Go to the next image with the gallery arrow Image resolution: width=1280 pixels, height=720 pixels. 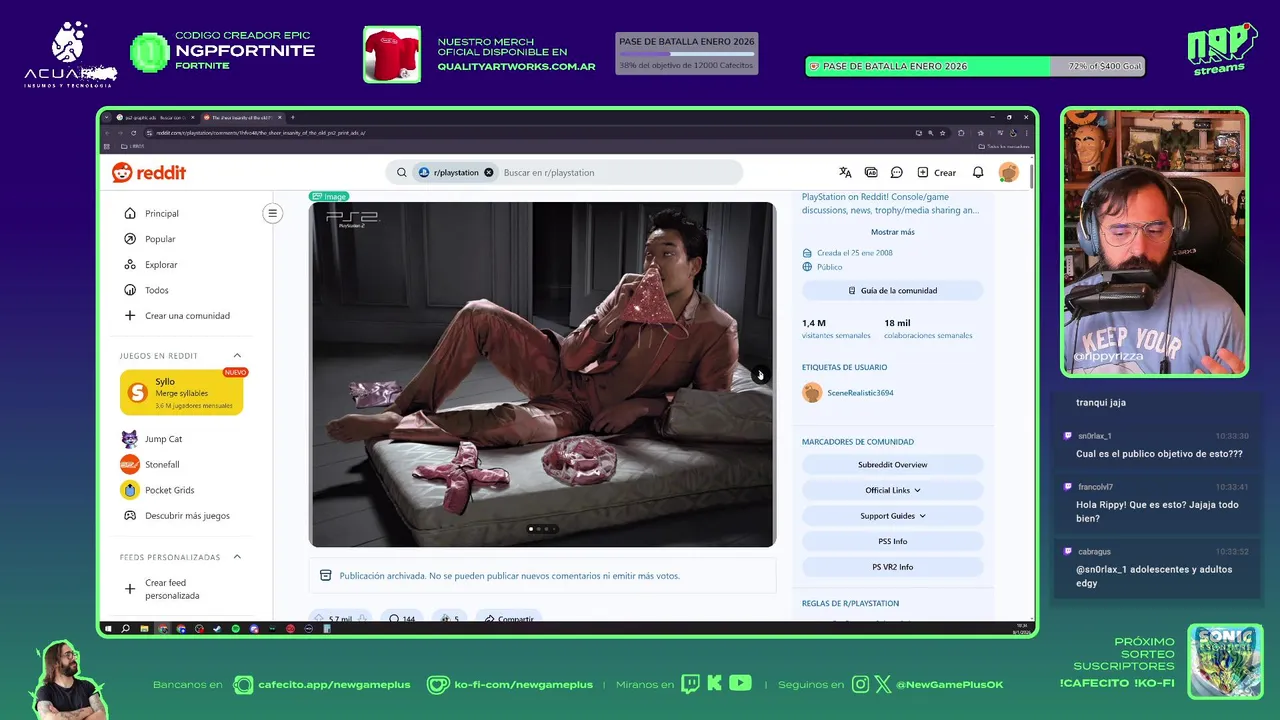(x=759, y=375)
